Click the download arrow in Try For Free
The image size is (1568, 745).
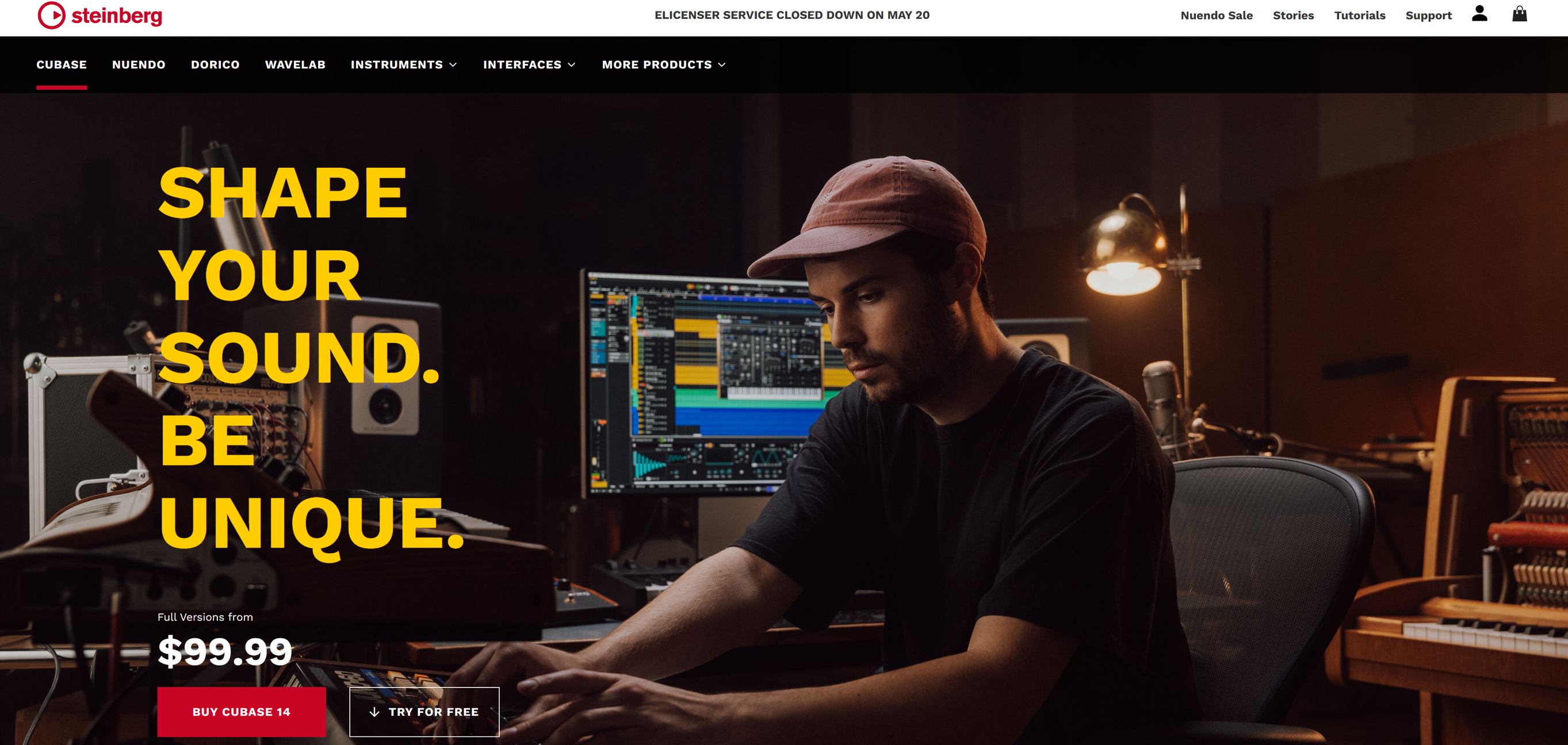pyautogui.click(x=375, y=712)
